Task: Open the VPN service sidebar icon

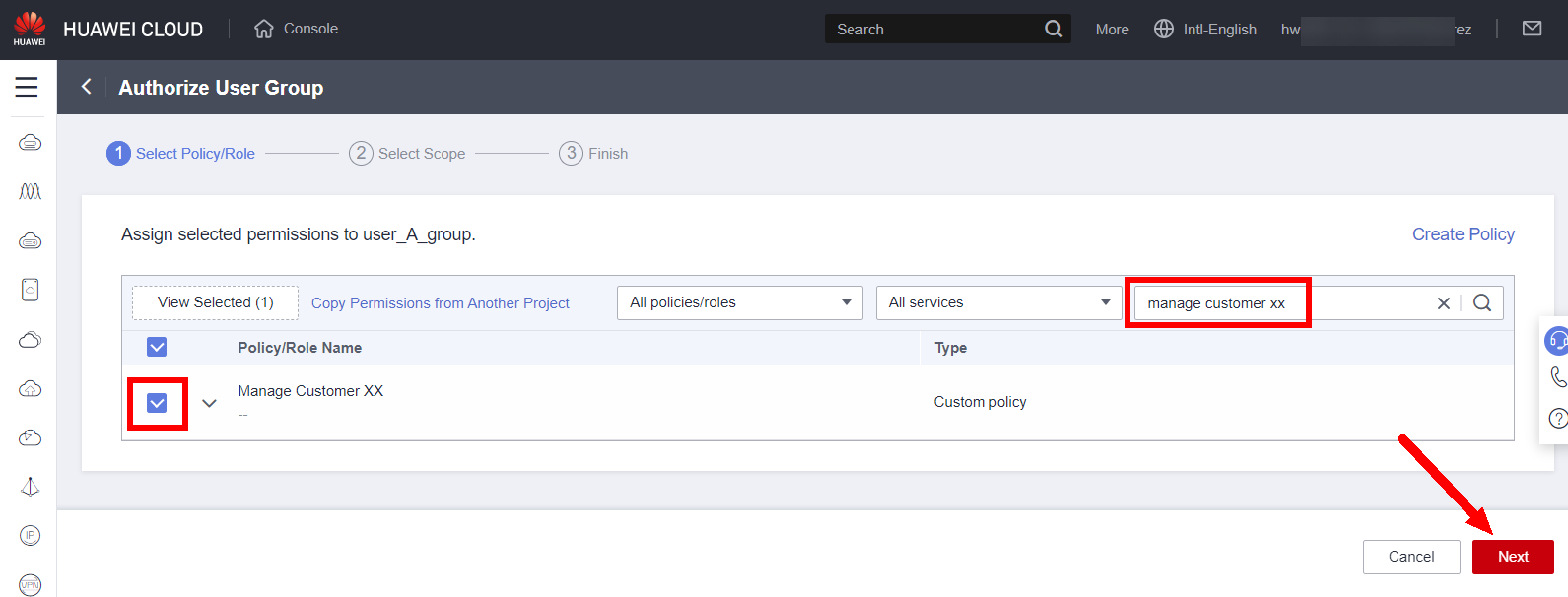Action: click(30, 584)
